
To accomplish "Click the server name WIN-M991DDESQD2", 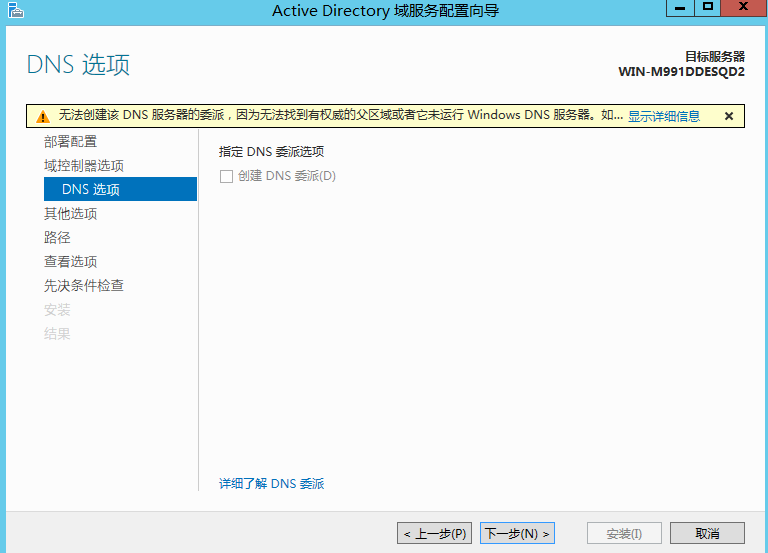I will [681, 72].
